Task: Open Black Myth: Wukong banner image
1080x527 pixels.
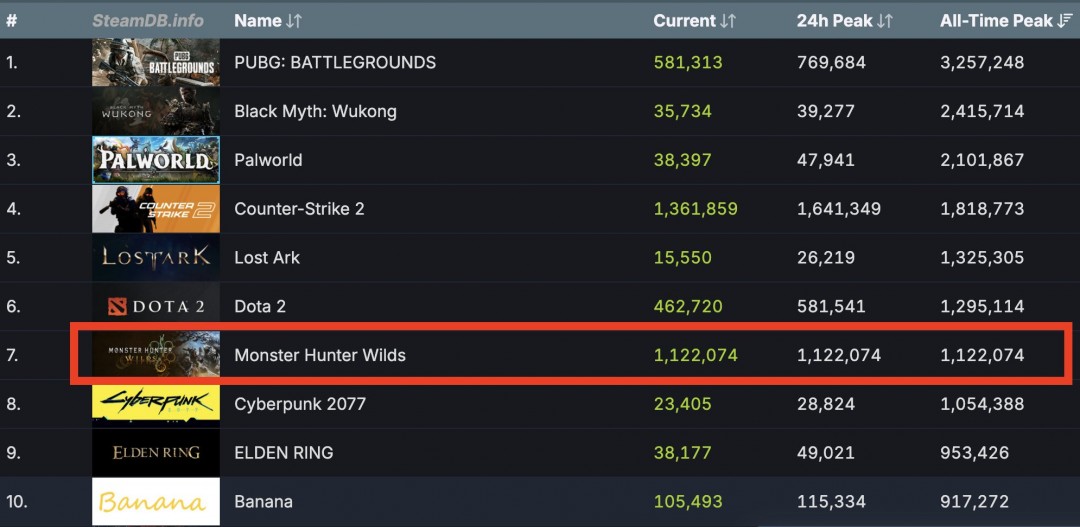Action: pyautogui.click(x=156, y=111)
